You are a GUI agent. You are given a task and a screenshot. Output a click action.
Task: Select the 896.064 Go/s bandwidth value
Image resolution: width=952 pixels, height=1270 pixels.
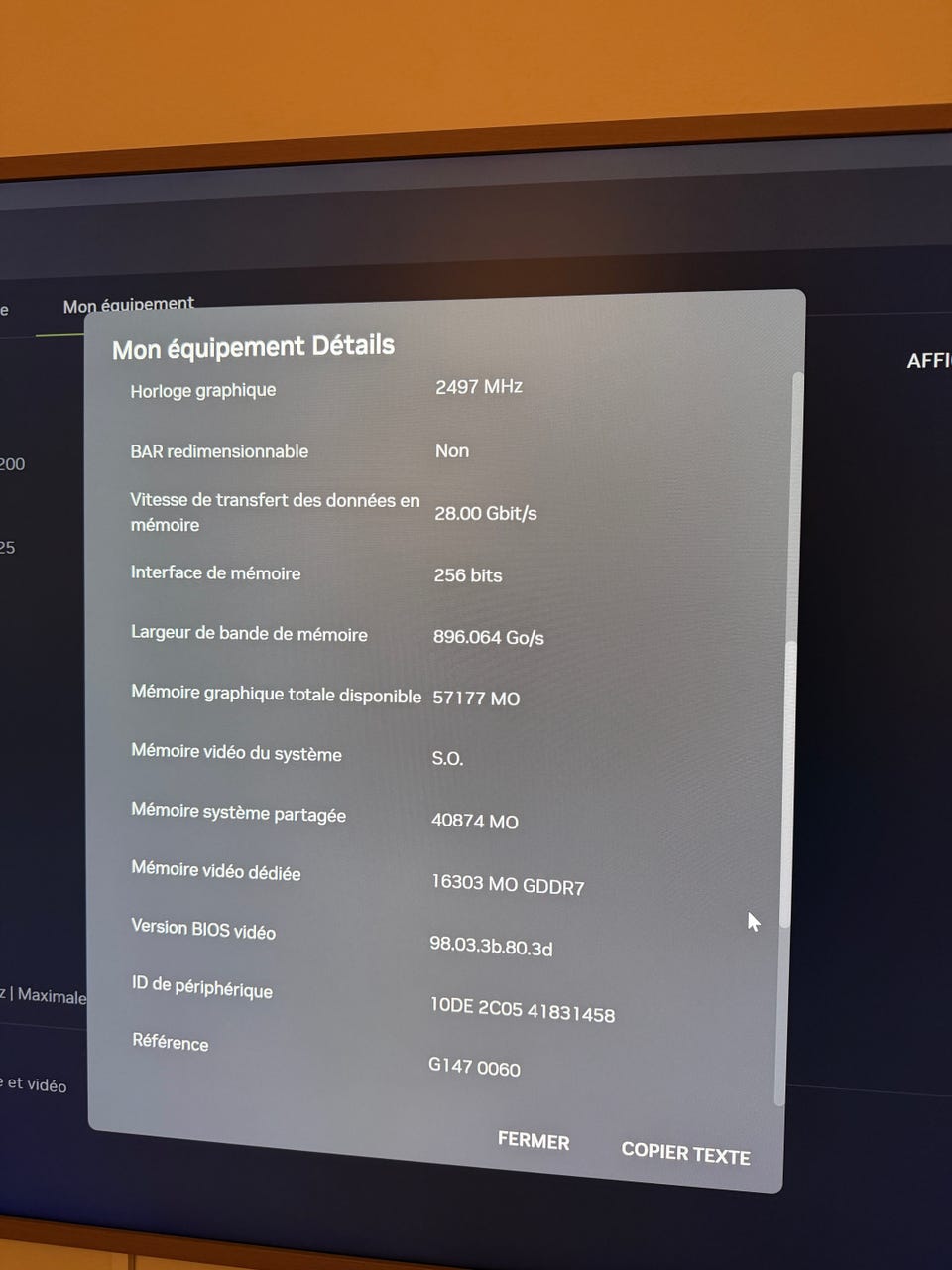tap(488, 637)
